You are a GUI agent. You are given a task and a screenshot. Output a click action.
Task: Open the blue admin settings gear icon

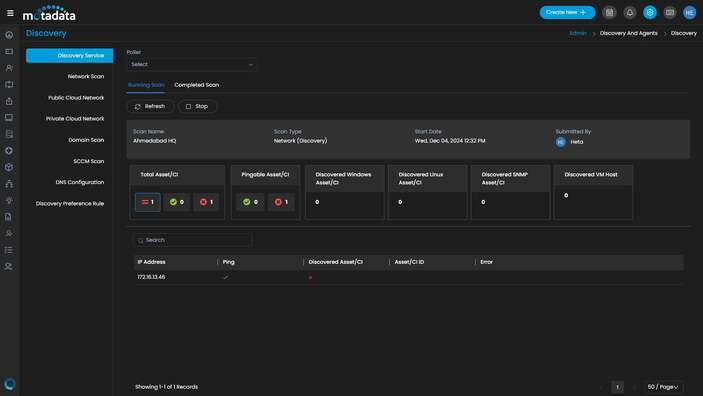point(650,13)
